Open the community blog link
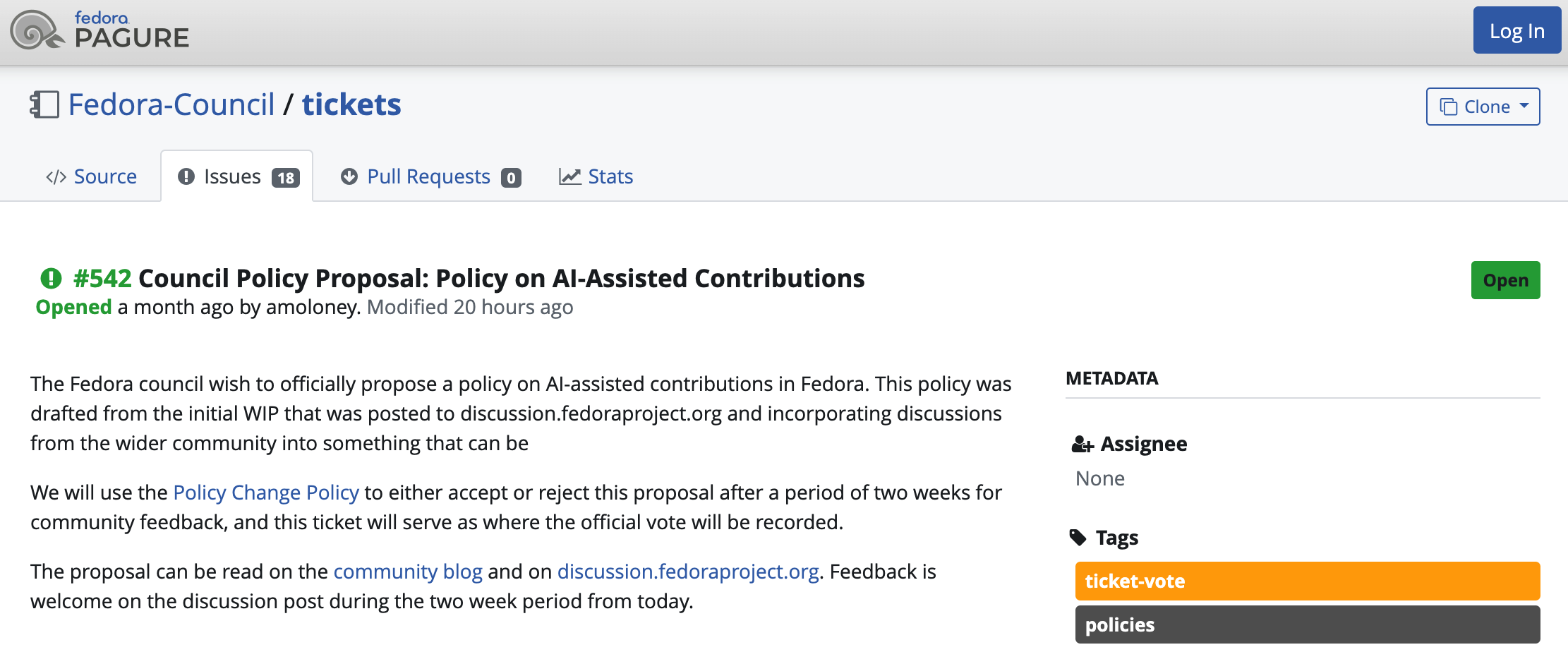The height and width of the screenshot is (652, 1568). point(408,572)
